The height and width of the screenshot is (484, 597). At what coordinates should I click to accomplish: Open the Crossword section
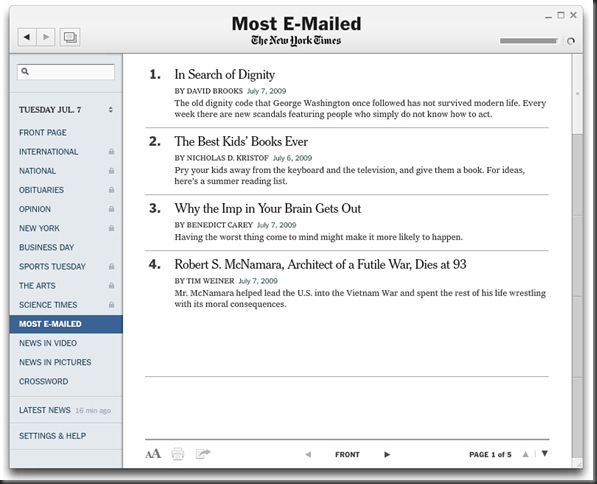coord(43,381)
